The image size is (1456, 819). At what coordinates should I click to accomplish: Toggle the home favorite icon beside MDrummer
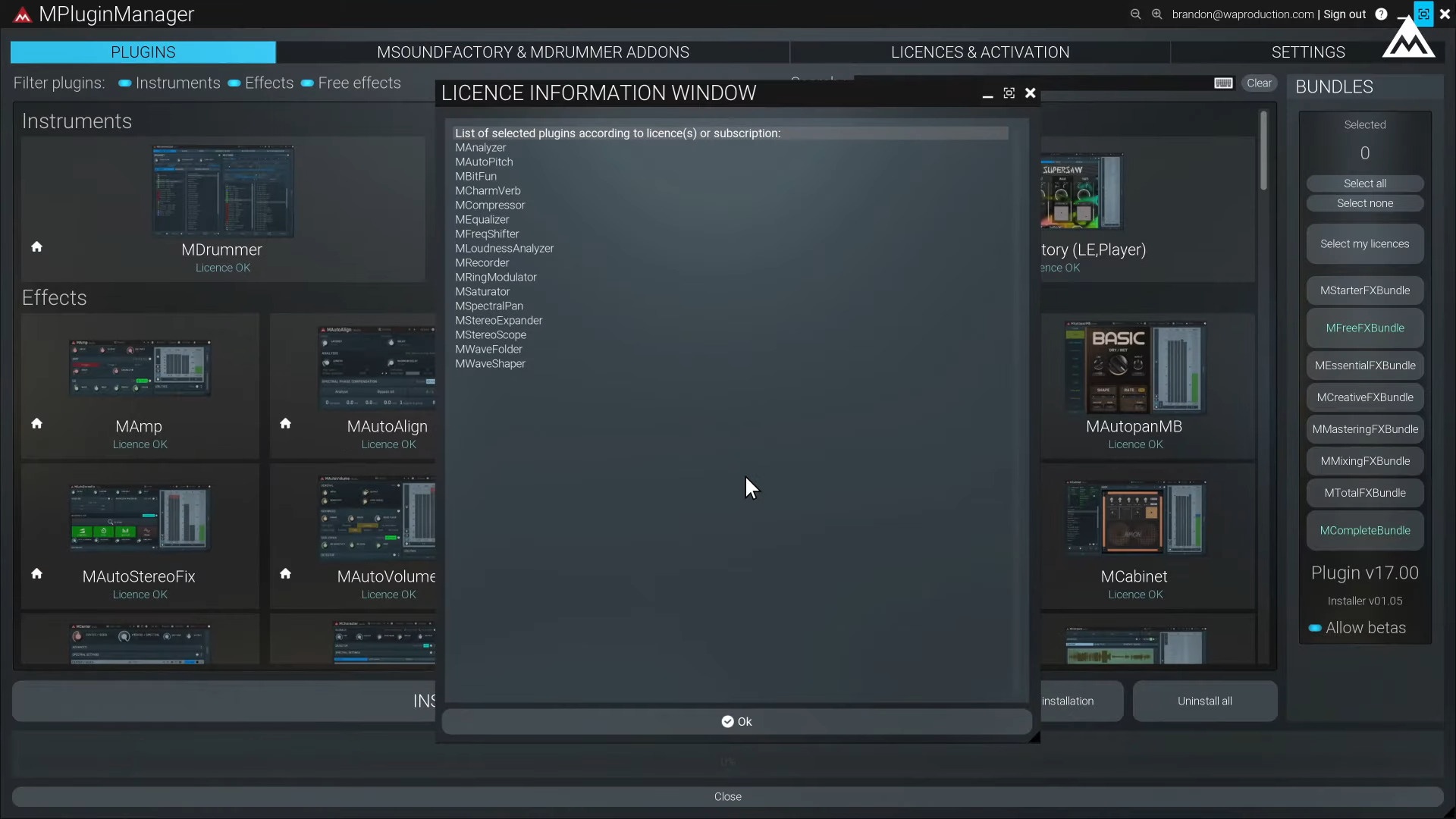36,247
